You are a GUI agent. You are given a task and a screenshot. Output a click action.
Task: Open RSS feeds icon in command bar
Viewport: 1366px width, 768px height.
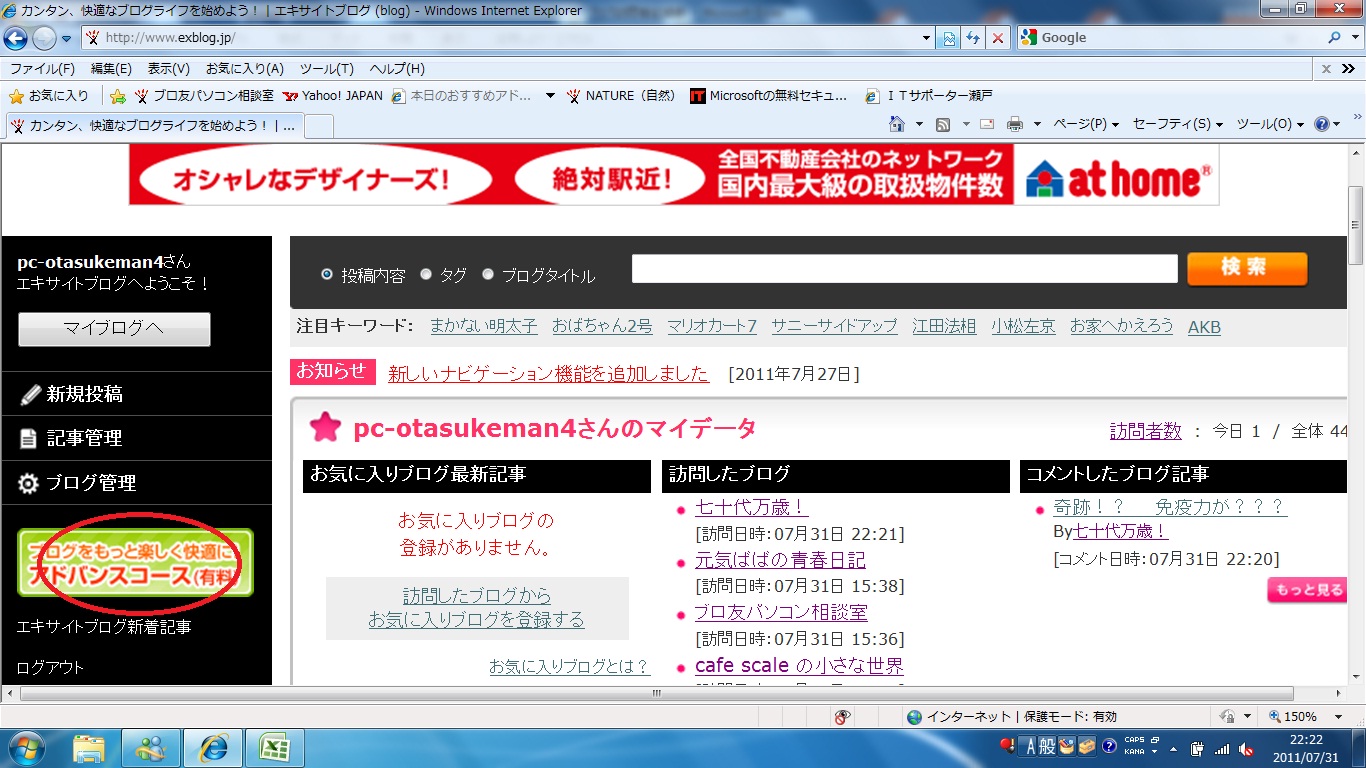click(x=942, y=124)
